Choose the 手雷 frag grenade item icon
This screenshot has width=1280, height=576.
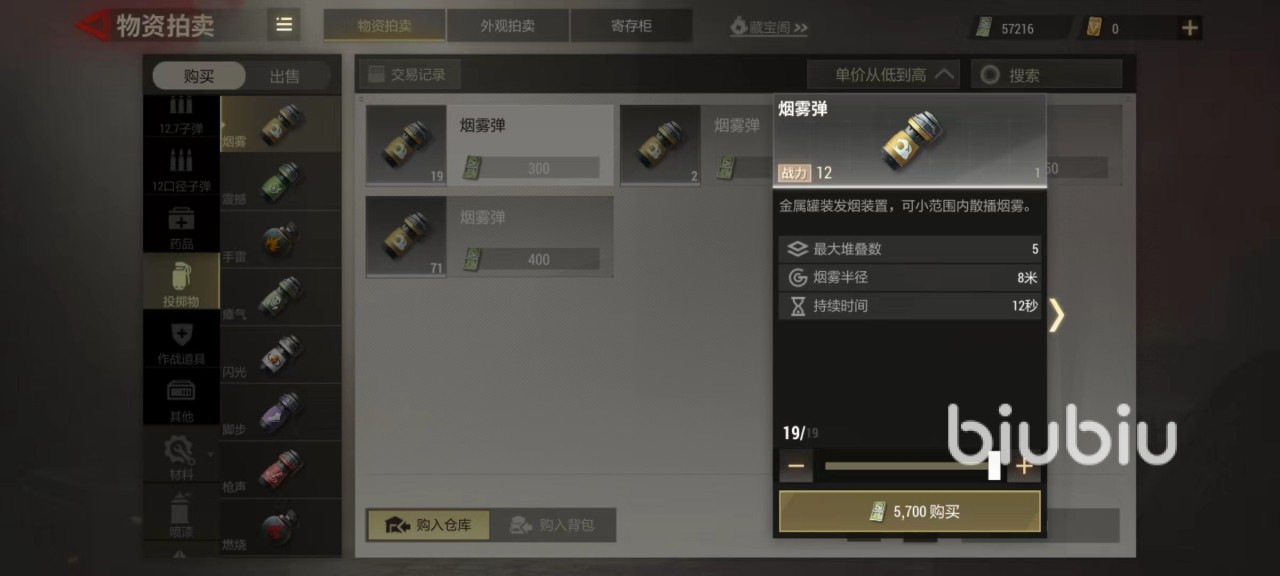(x=281, y=239)
